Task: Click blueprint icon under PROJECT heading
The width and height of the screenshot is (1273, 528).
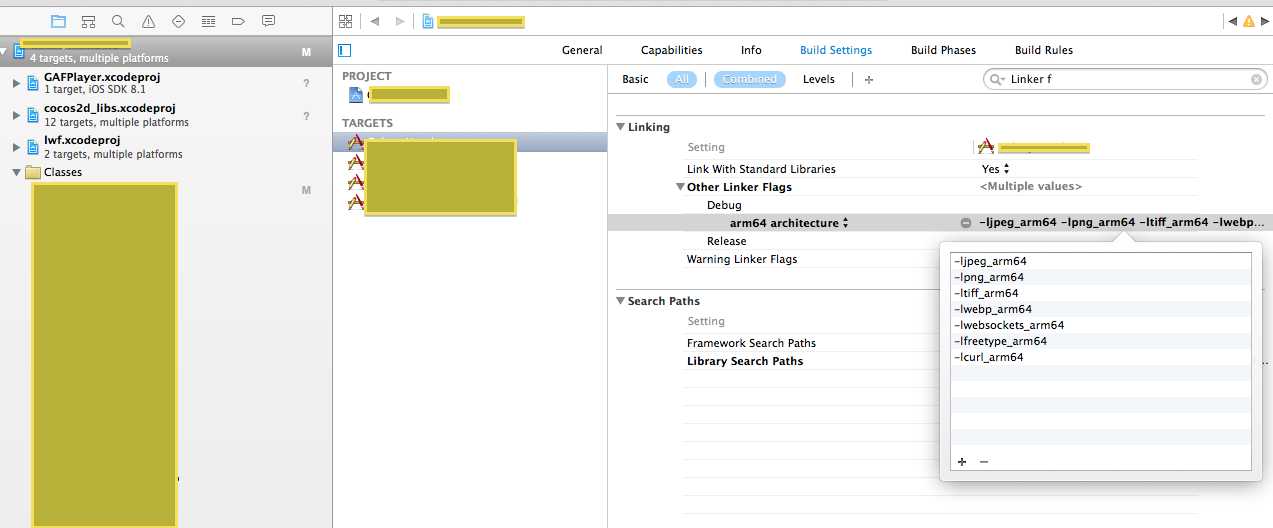Action: 355,95
